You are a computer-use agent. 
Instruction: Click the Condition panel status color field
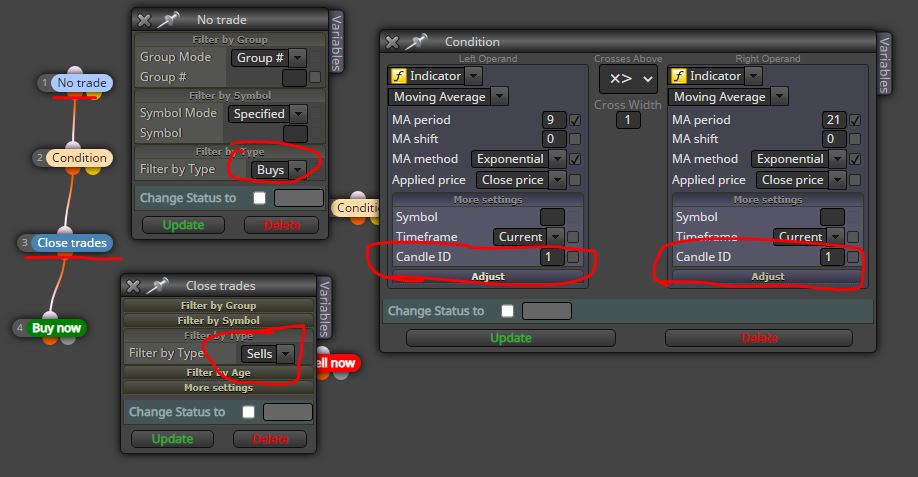point(547,311)
